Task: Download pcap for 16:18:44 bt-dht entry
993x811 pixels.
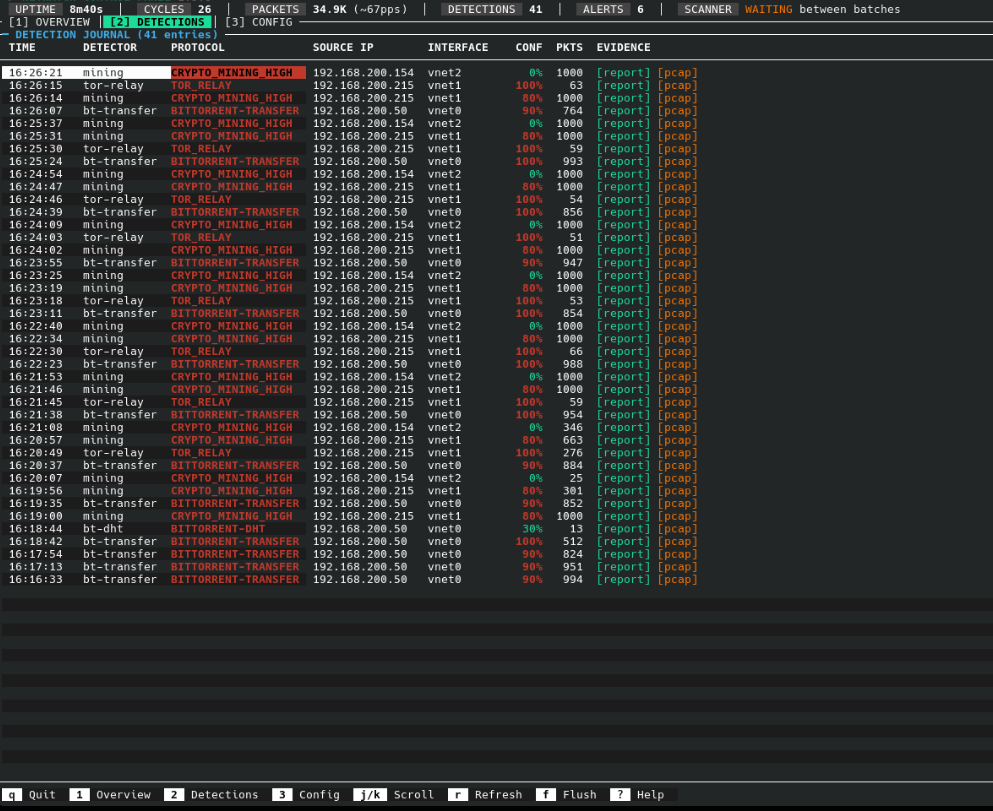Action: (677, 529)
